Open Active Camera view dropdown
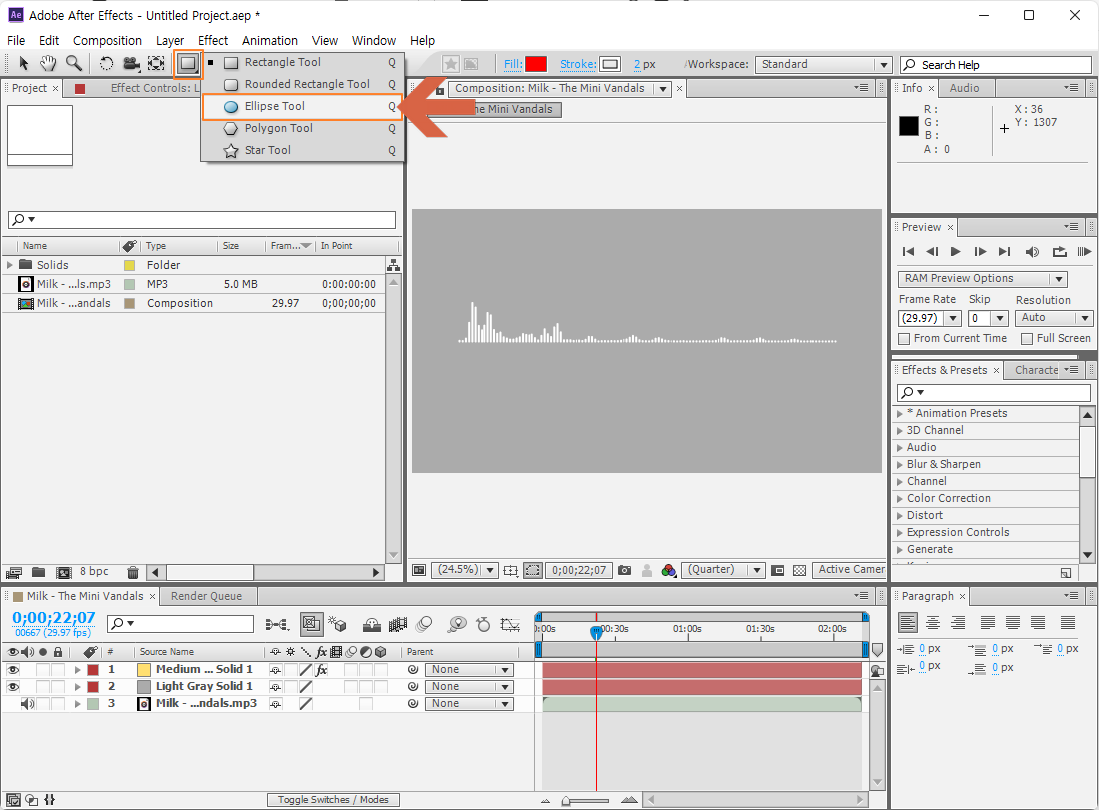 [849, 570]
